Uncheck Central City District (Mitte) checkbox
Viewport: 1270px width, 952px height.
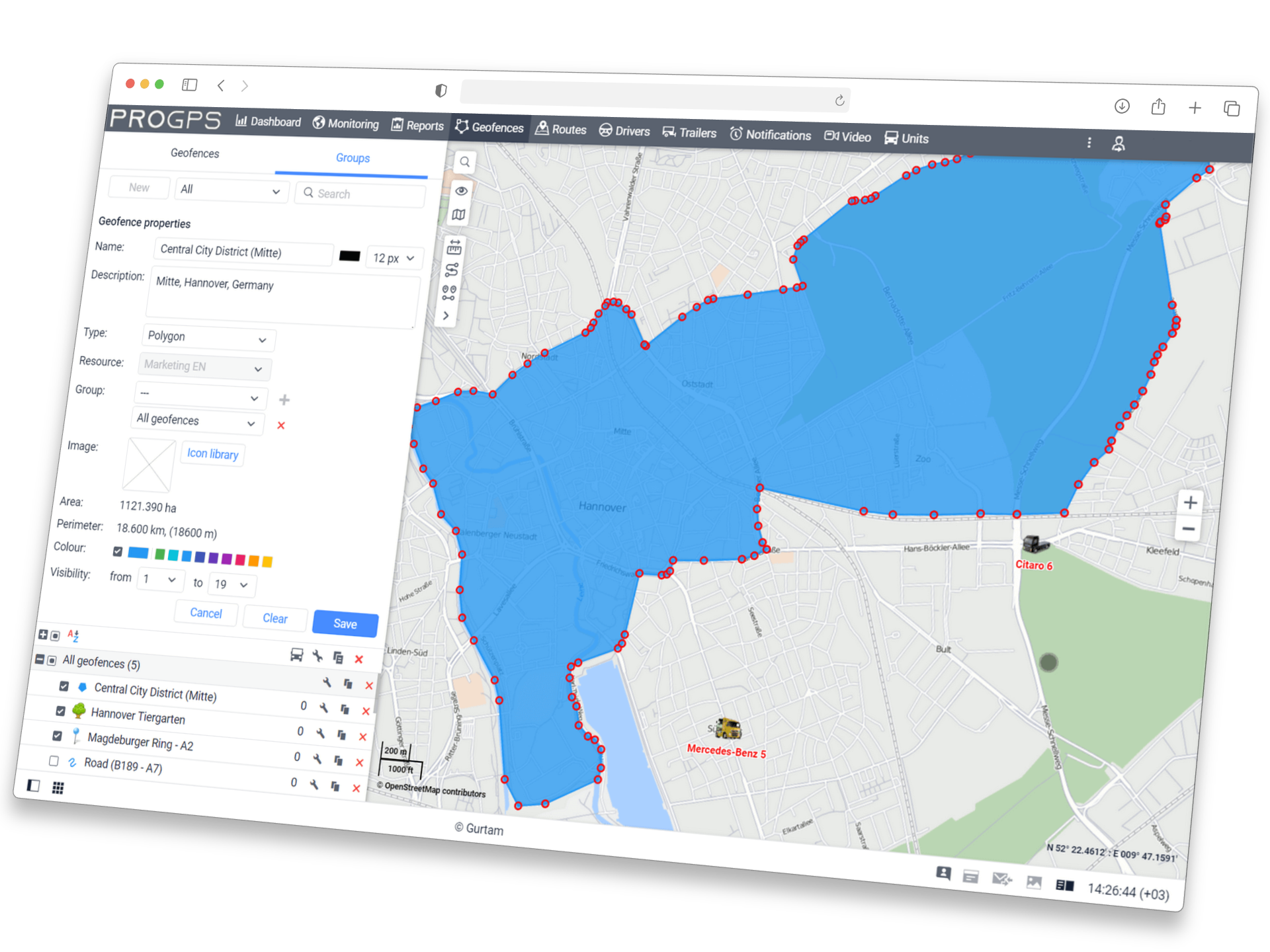(64, 686)
